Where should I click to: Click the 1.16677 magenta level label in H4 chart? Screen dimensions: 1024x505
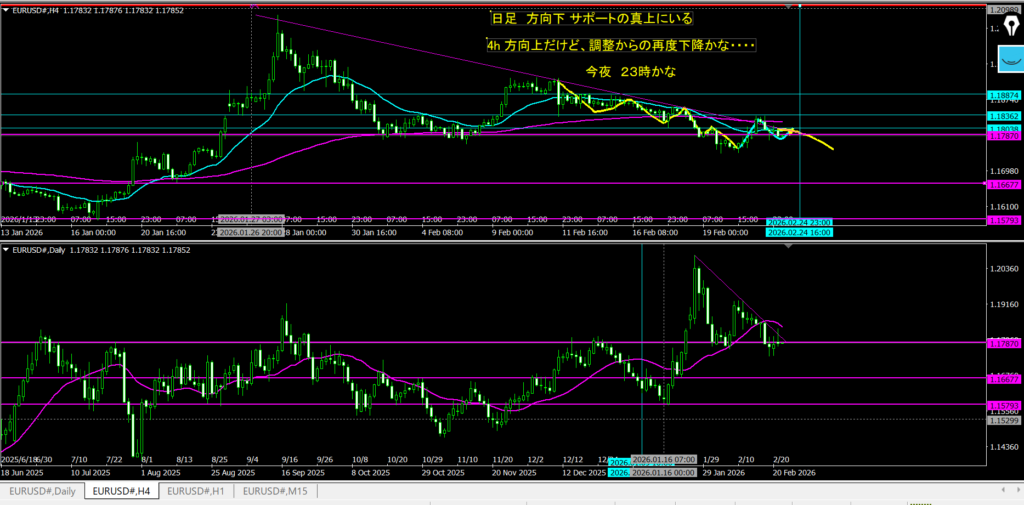(1004, 185)
